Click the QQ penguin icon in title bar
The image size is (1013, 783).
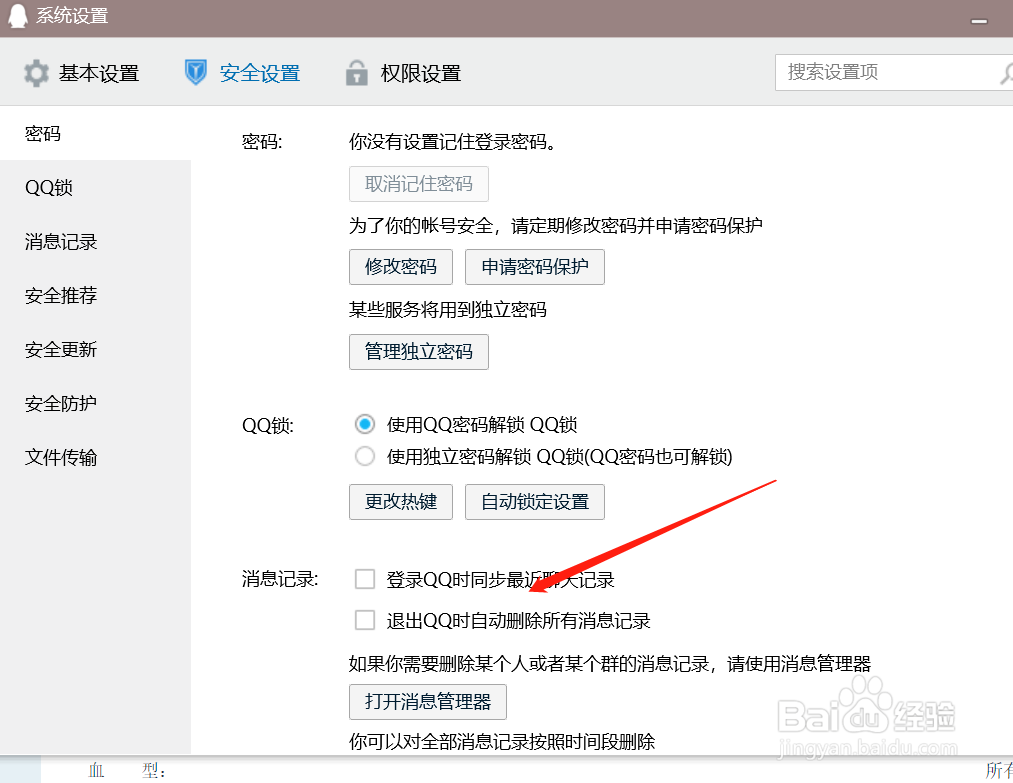coord(17,16)
